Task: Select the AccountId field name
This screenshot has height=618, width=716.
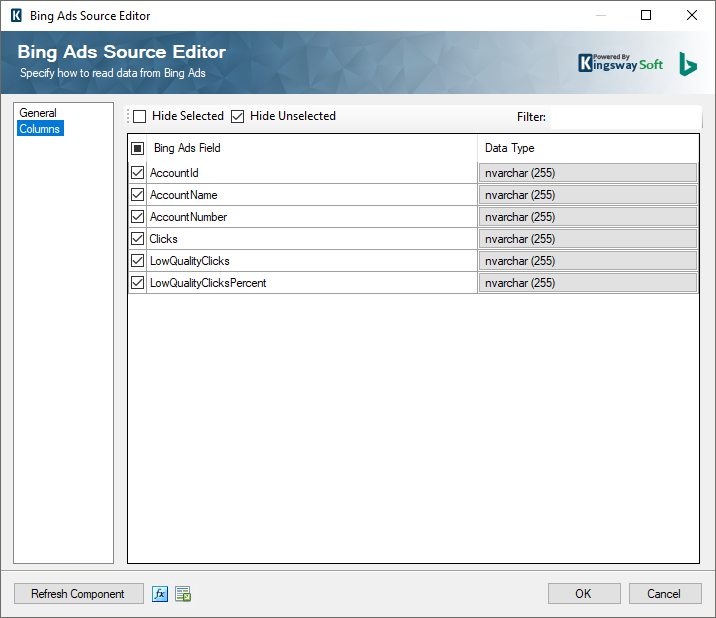Action: point(174,173)
